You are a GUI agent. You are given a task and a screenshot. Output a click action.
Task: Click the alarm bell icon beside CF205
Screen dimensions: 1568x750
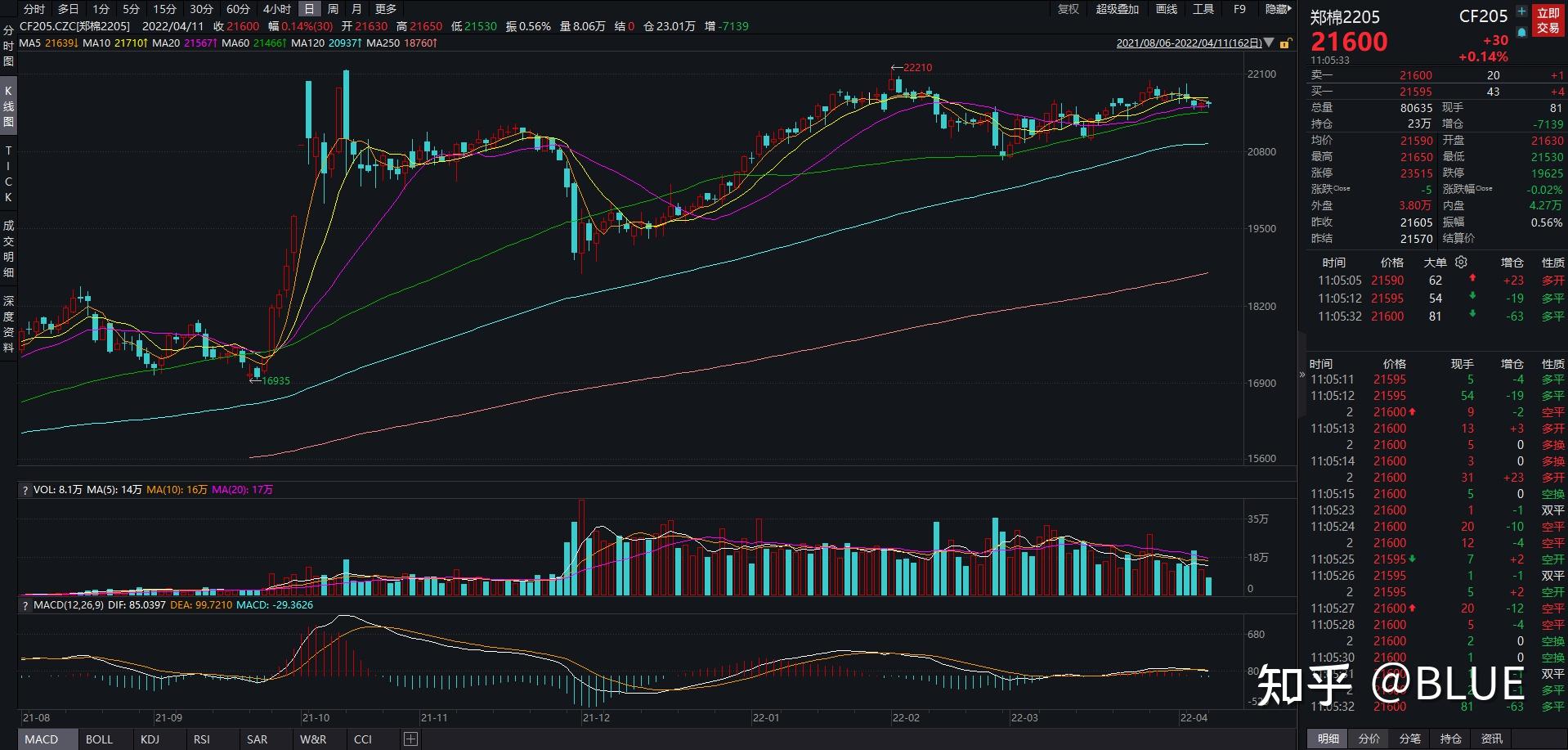[1521, 30]
